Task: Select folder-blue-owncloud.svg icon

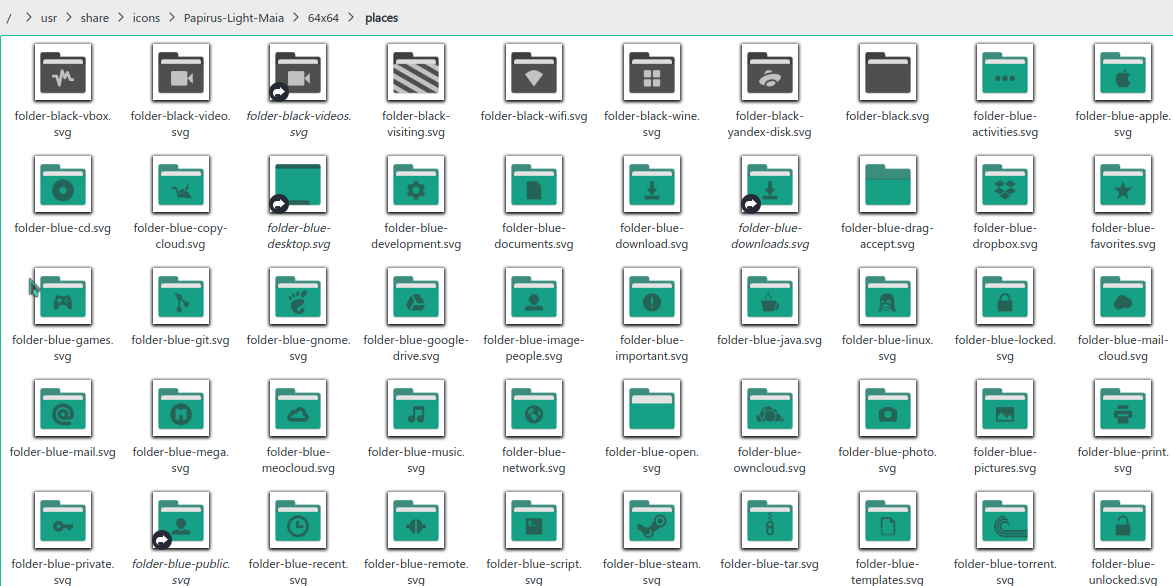Action: click(x=769, y=408)
